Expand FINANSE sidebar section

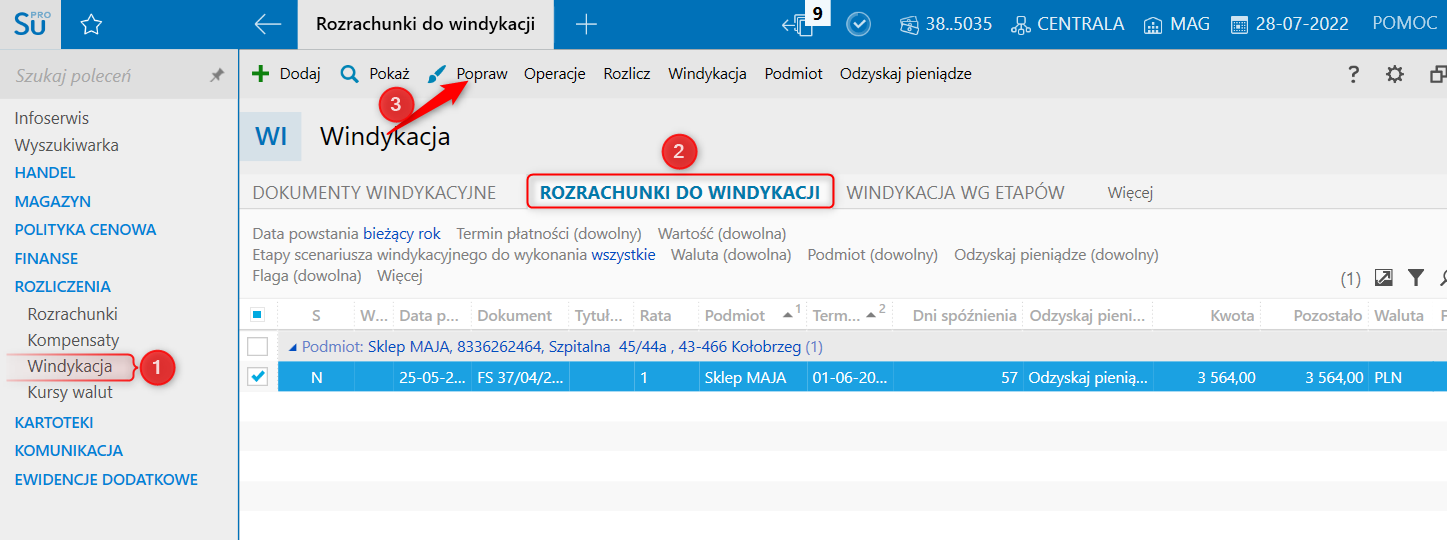click(46, 258)
